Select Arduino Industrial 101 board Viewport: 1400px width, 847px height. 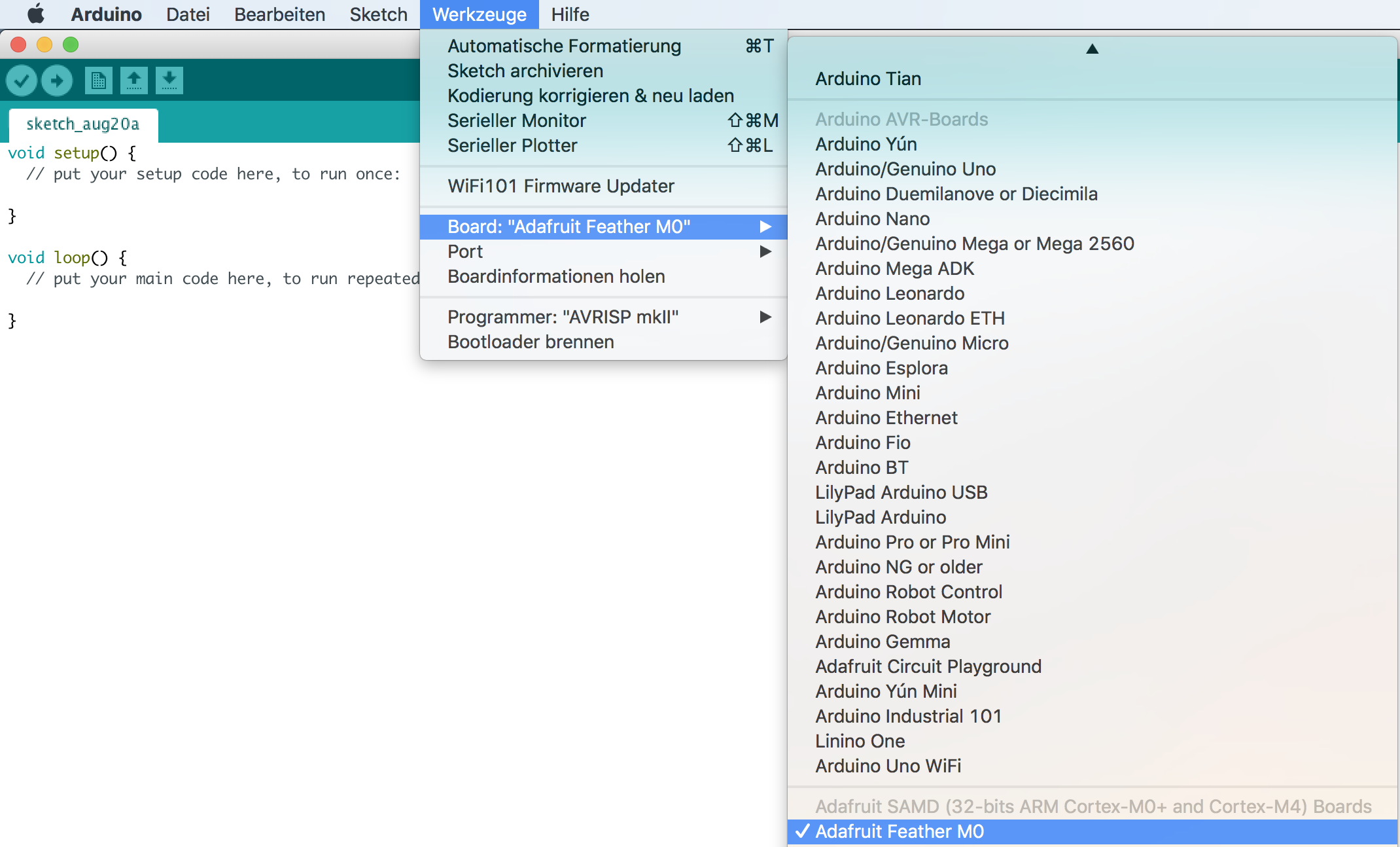(1092, 716)
